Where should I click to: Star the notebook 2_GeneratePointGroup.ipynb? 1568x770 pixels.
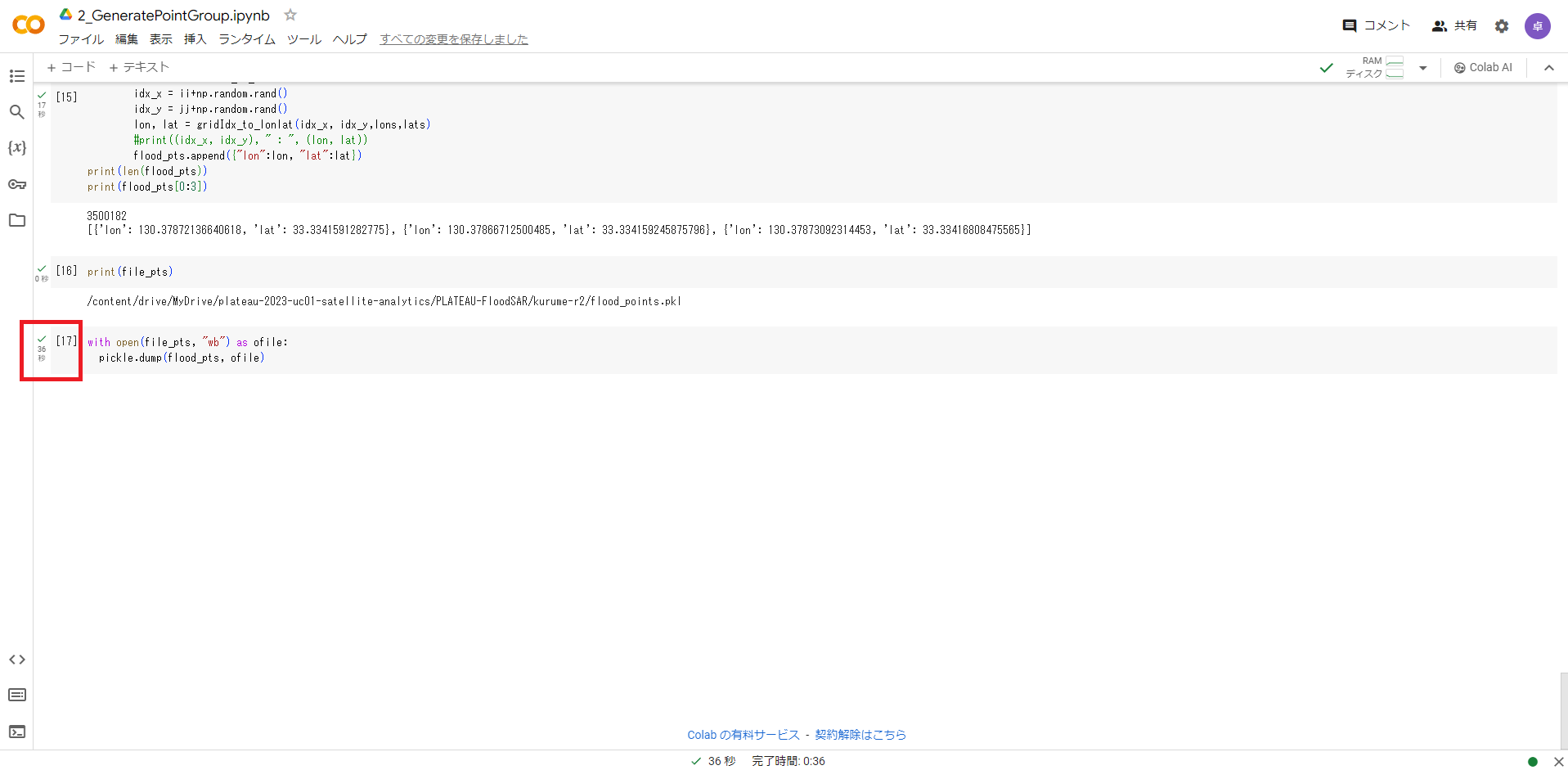290,15
